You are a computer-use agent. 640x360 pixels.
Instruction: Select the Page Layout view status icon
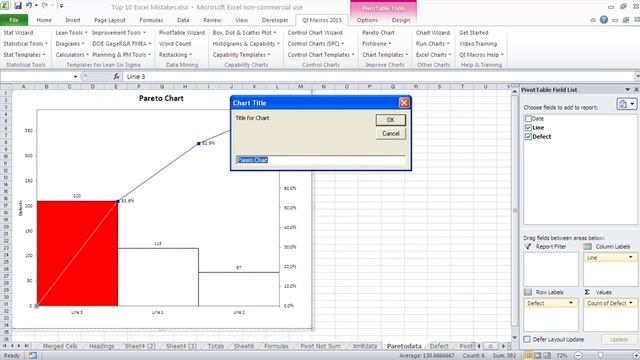pos(538,356)
